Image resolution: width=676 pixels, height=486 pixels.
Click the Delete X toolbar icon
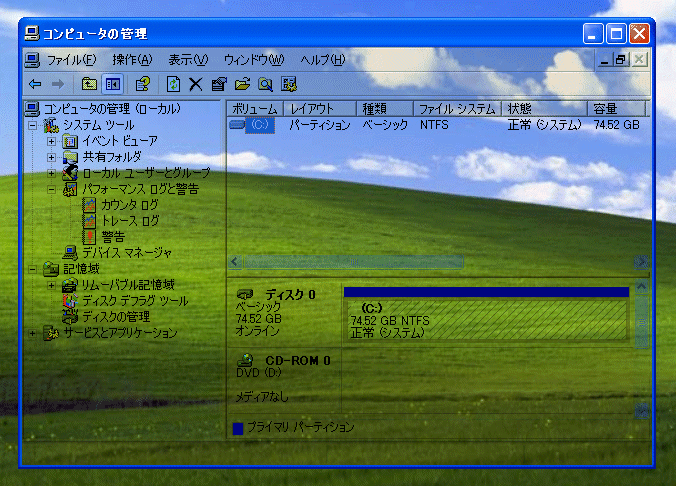pos(196,84)
